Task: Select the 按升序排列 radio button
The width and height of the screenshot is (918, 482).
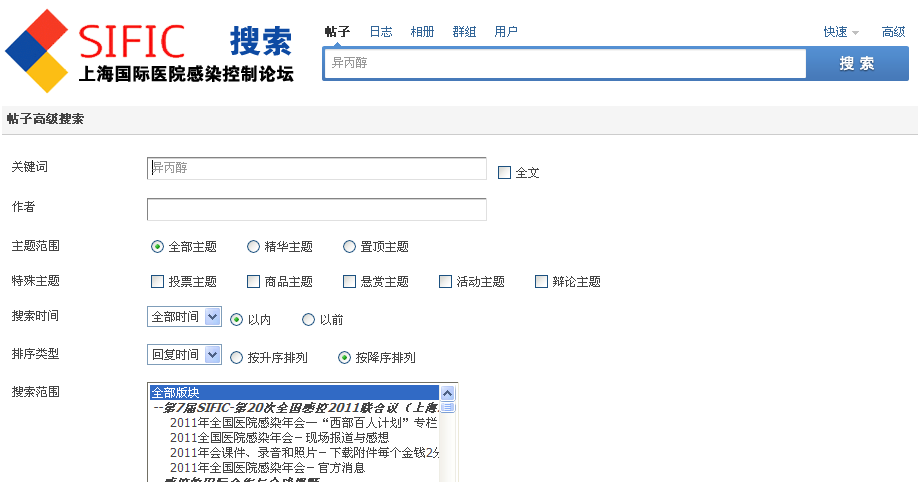Action: coord(237,357)
